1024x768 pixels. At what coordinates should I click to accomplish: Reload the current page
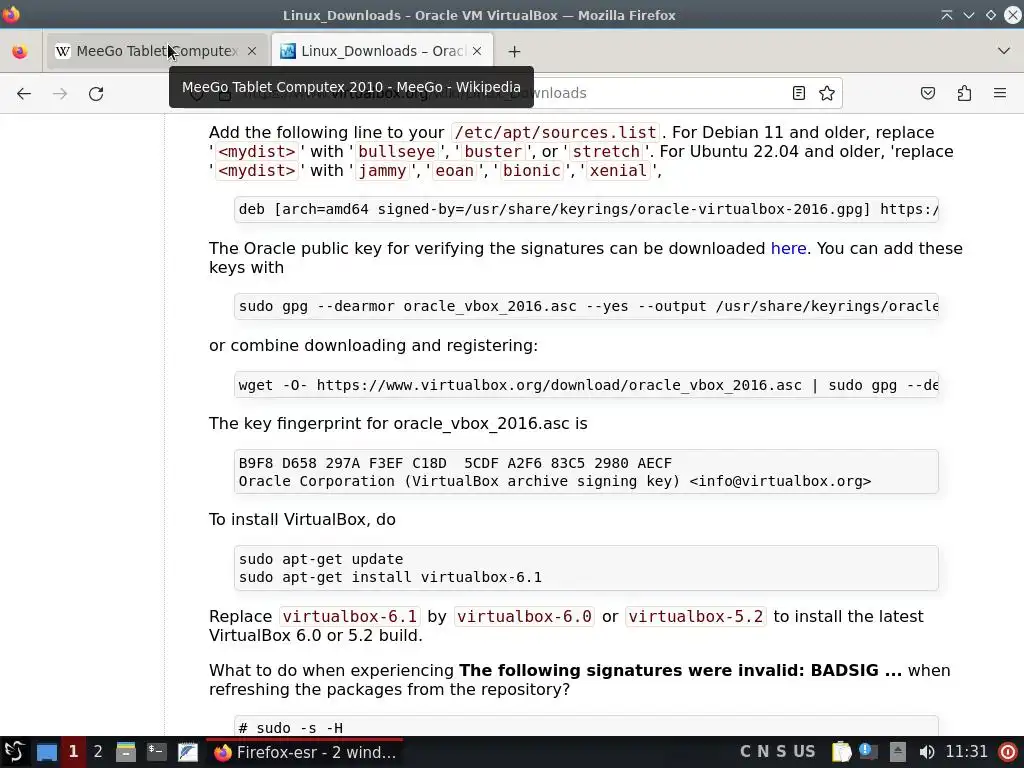96,93
